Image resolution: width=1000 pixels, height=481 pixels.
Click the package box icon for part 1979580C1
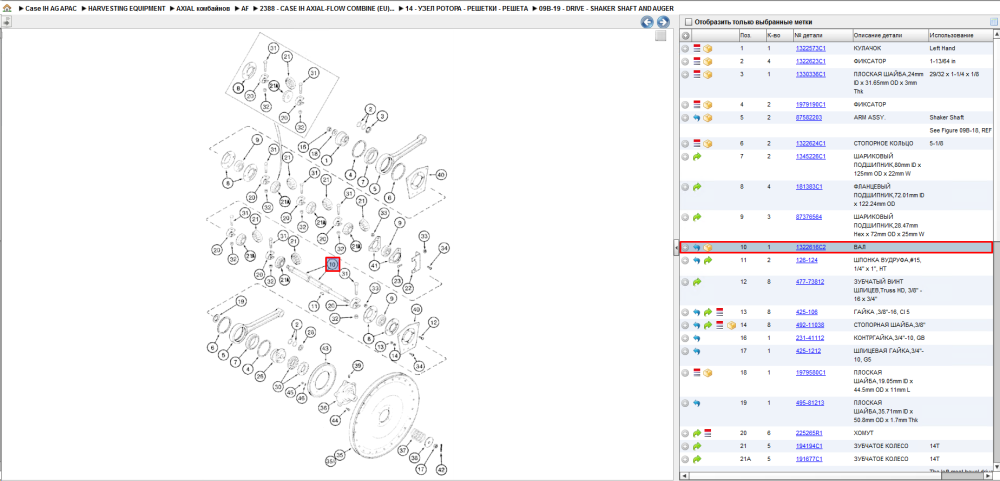(x=708, y=373)
